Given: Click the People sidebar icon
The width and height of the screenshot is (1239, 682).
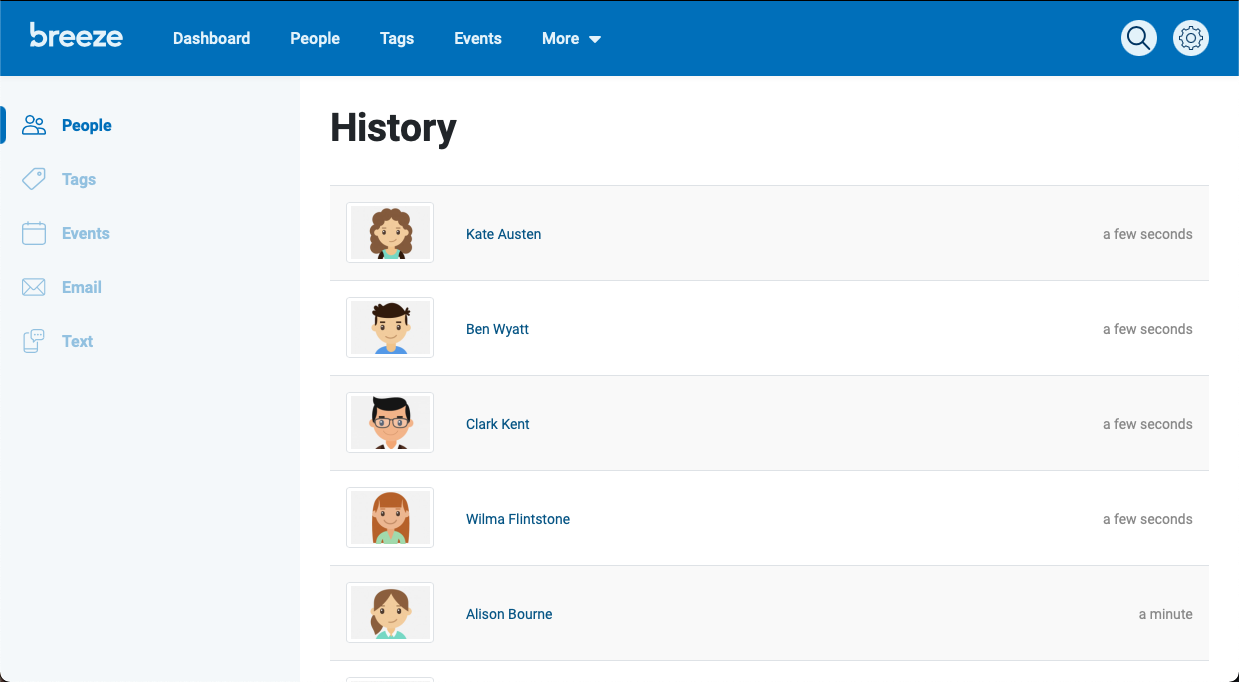Looking at the screenshot, I should (34, 125).
